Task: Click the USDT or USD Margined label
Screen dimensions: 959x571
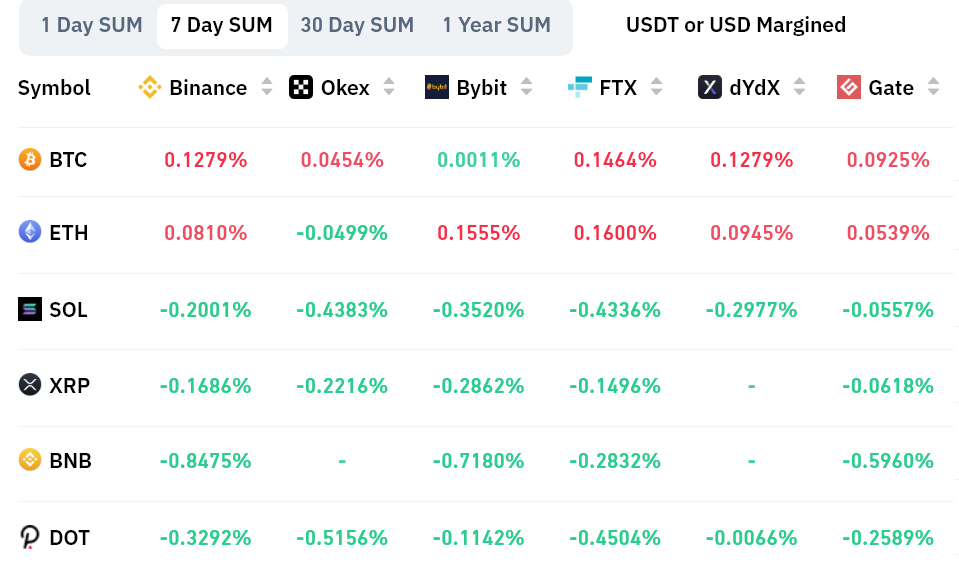Action: tap(735, 25)
